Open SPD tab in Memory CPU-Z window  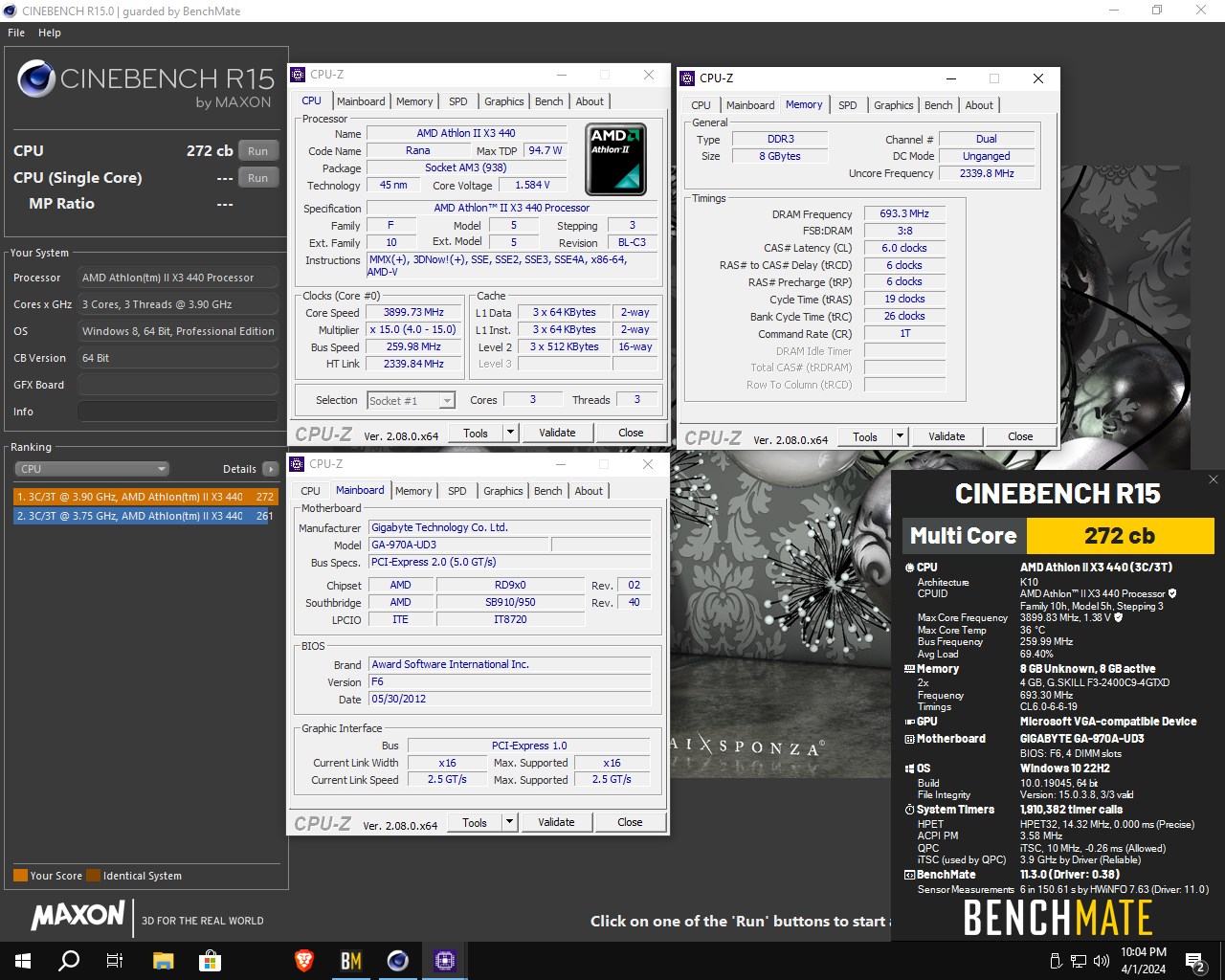[848, 105]
